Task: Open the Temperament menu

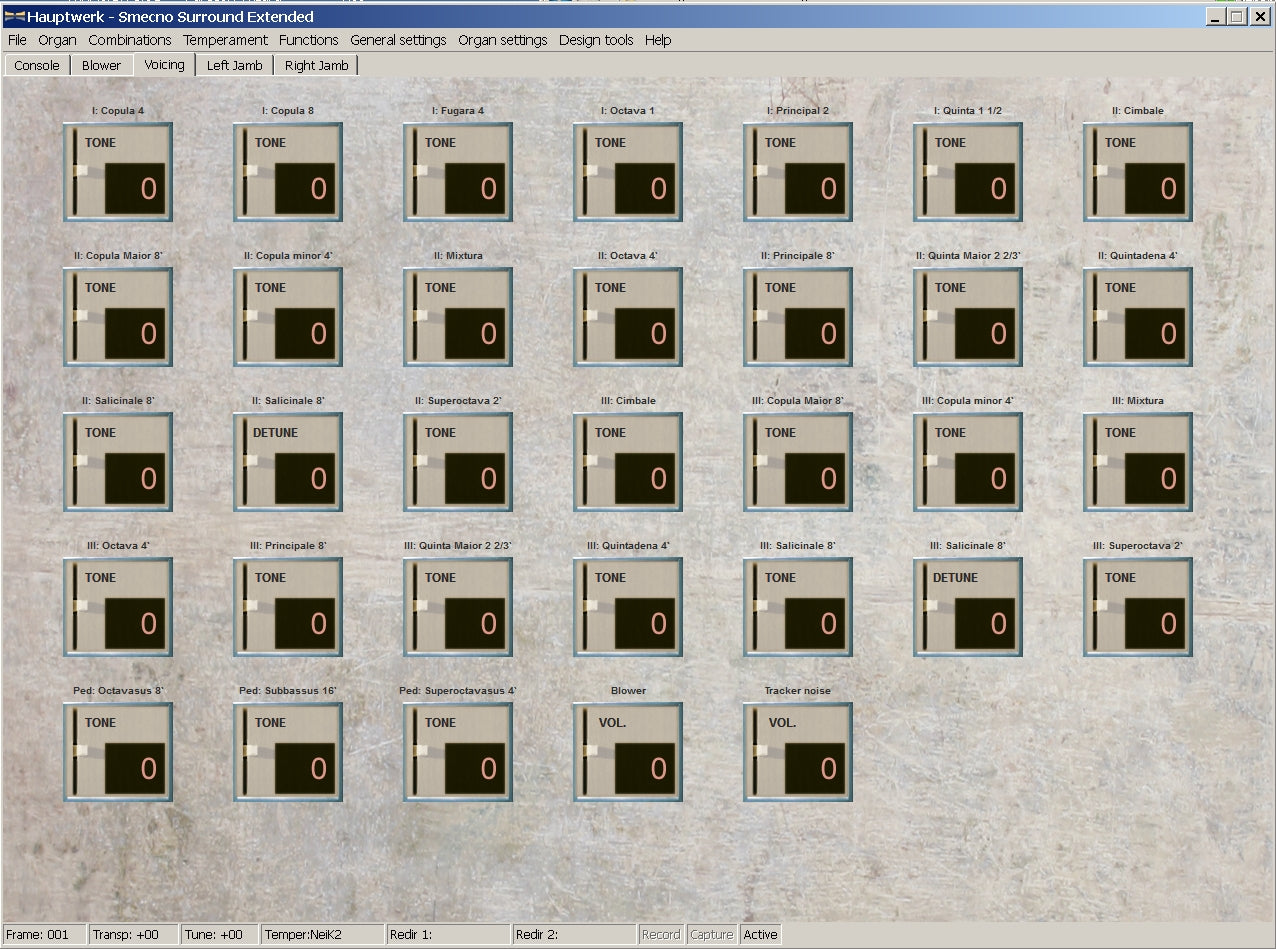Action: [225, 40]
